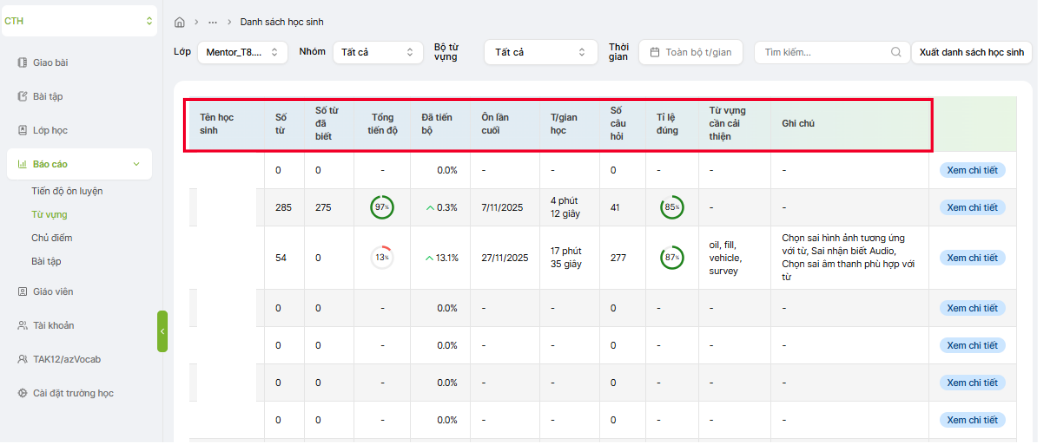Viewport: 1039px width, 443px height.
Task: Click the home icon in breadcrumb
Action: click(x=179, y=21)
